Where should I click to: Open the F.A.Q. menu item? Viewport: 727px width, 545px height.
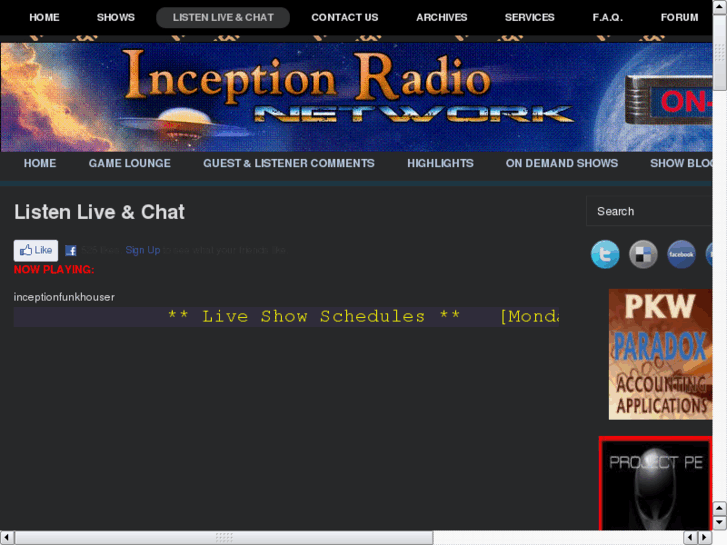tap(607, 18)
